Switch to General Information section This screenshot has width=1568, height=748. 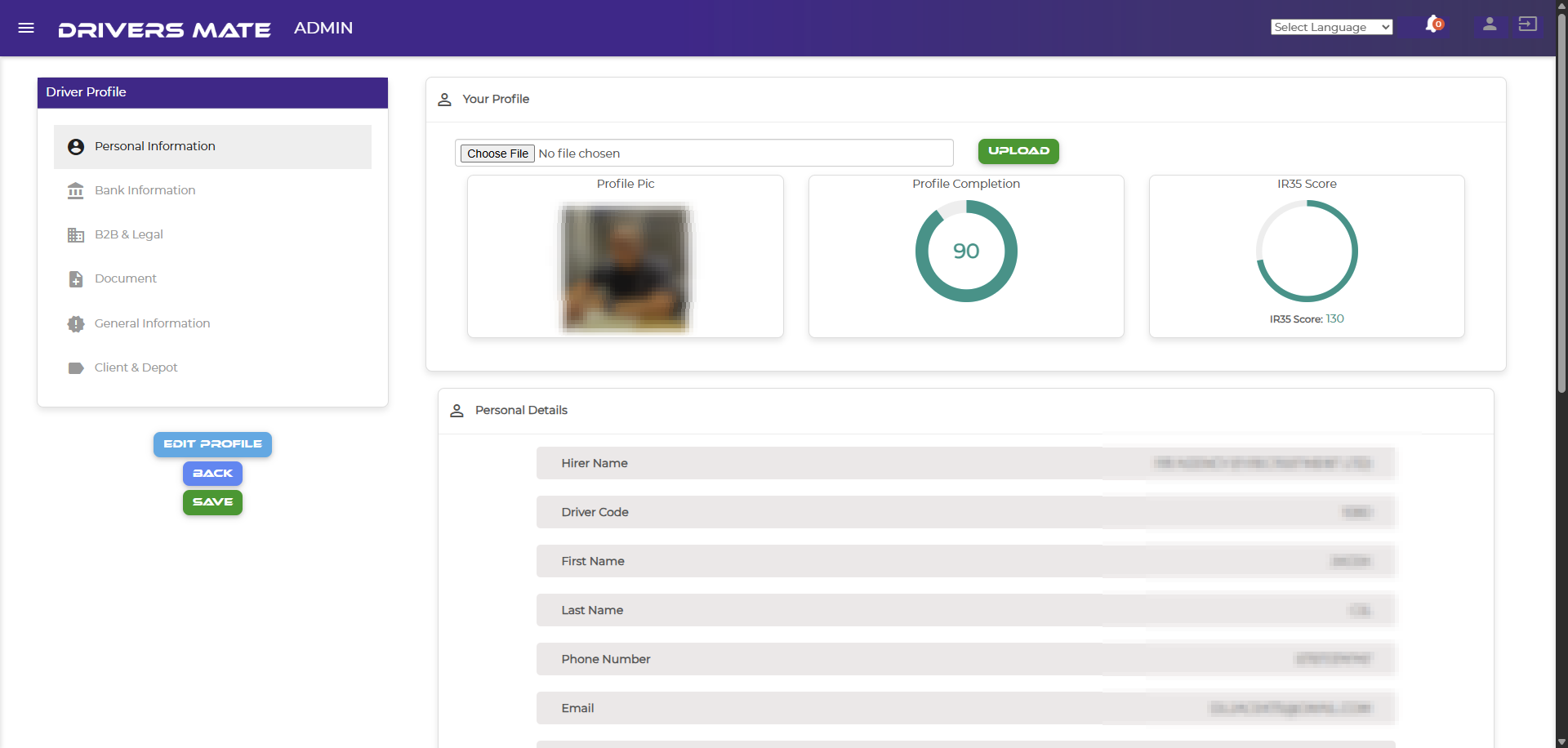pos(212,324)
